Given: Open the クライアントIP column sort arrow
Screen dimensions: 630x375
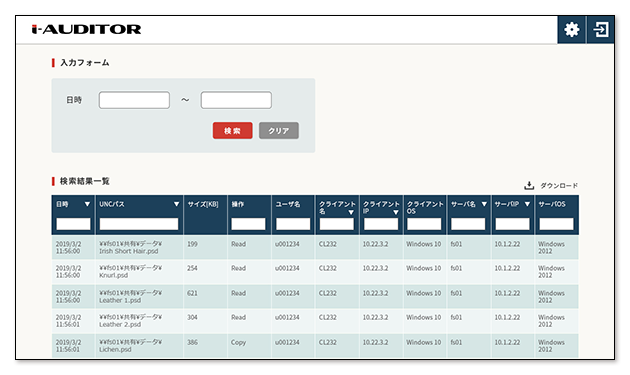Looking at the screenshot, I should coord(396,212).
